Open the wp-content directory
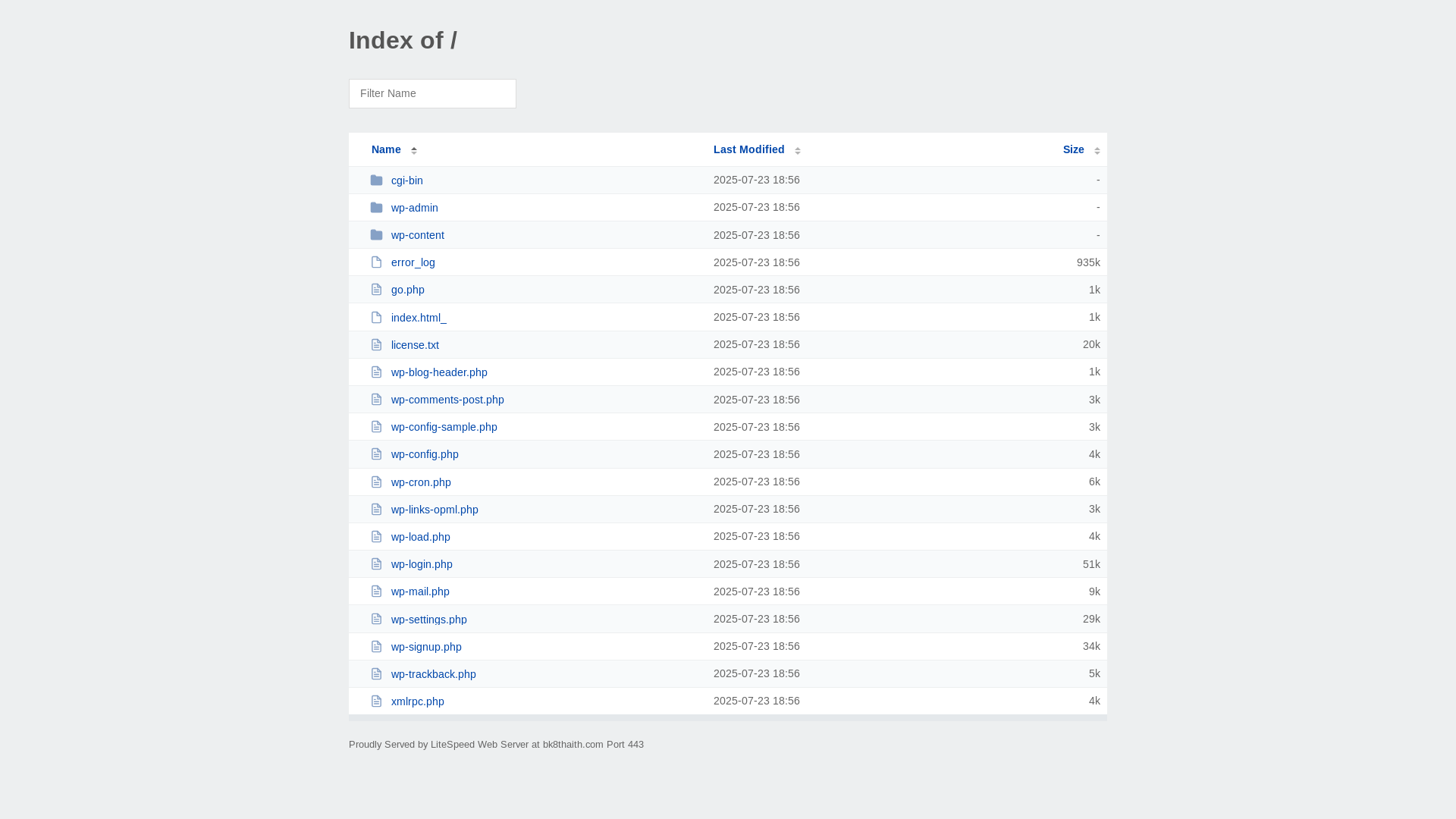The image size is (1456, 819). [x=418, y=235]
